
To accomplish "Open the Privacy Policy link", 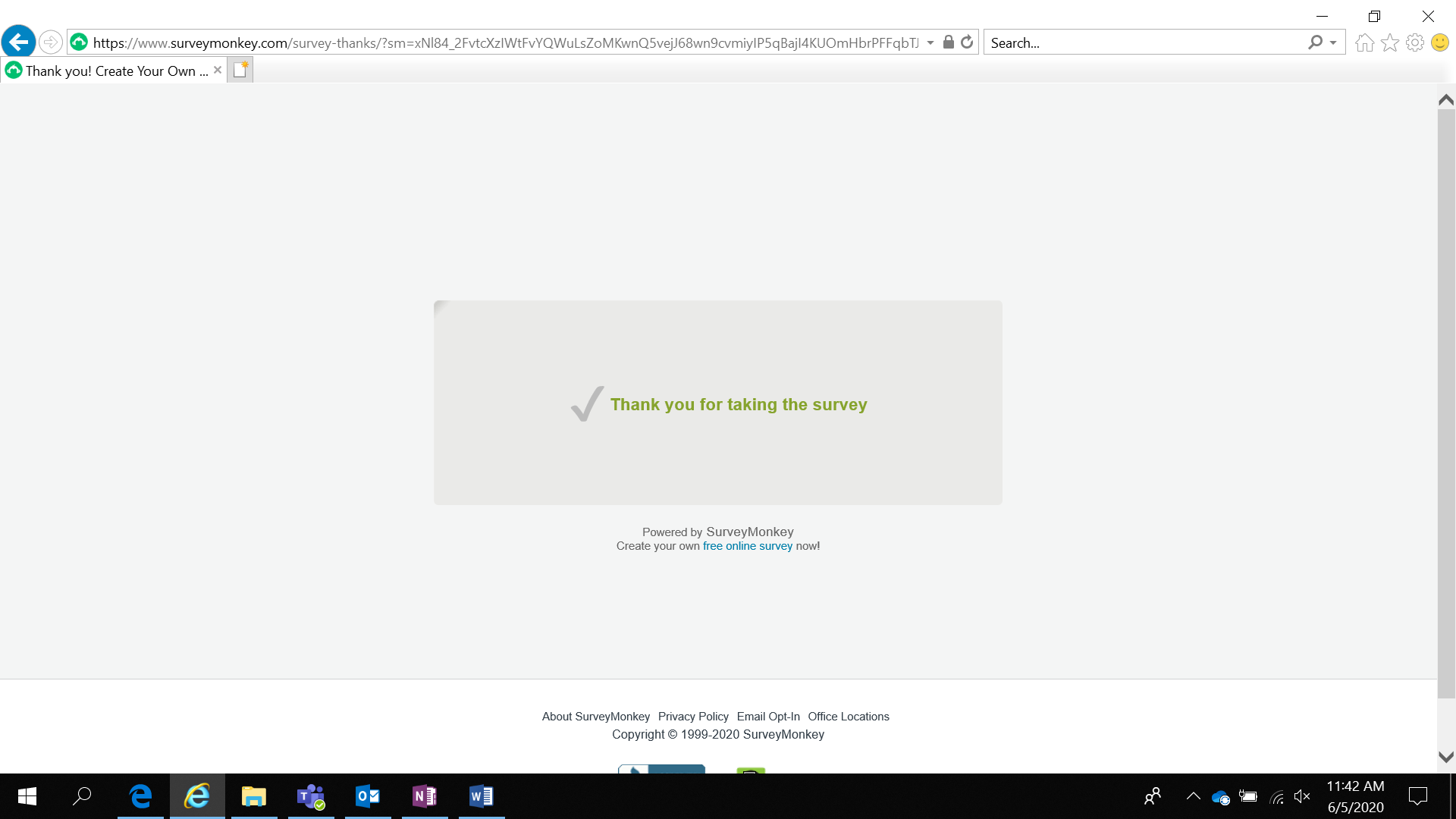I will (x=693, y=717).
